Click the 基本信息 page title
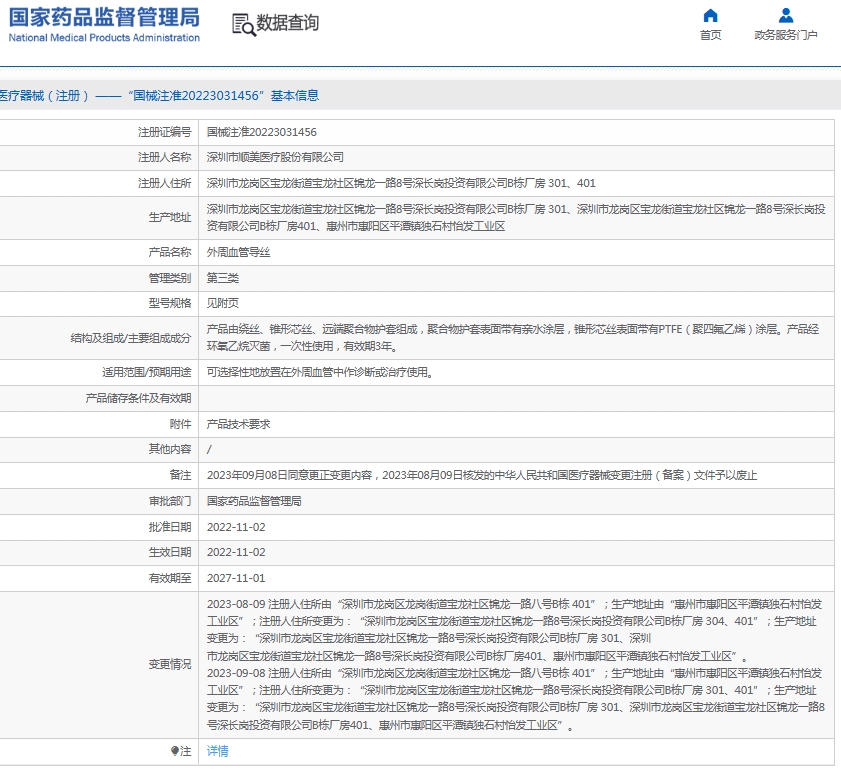This screenshot has height=770, width=841. [294, 95]
